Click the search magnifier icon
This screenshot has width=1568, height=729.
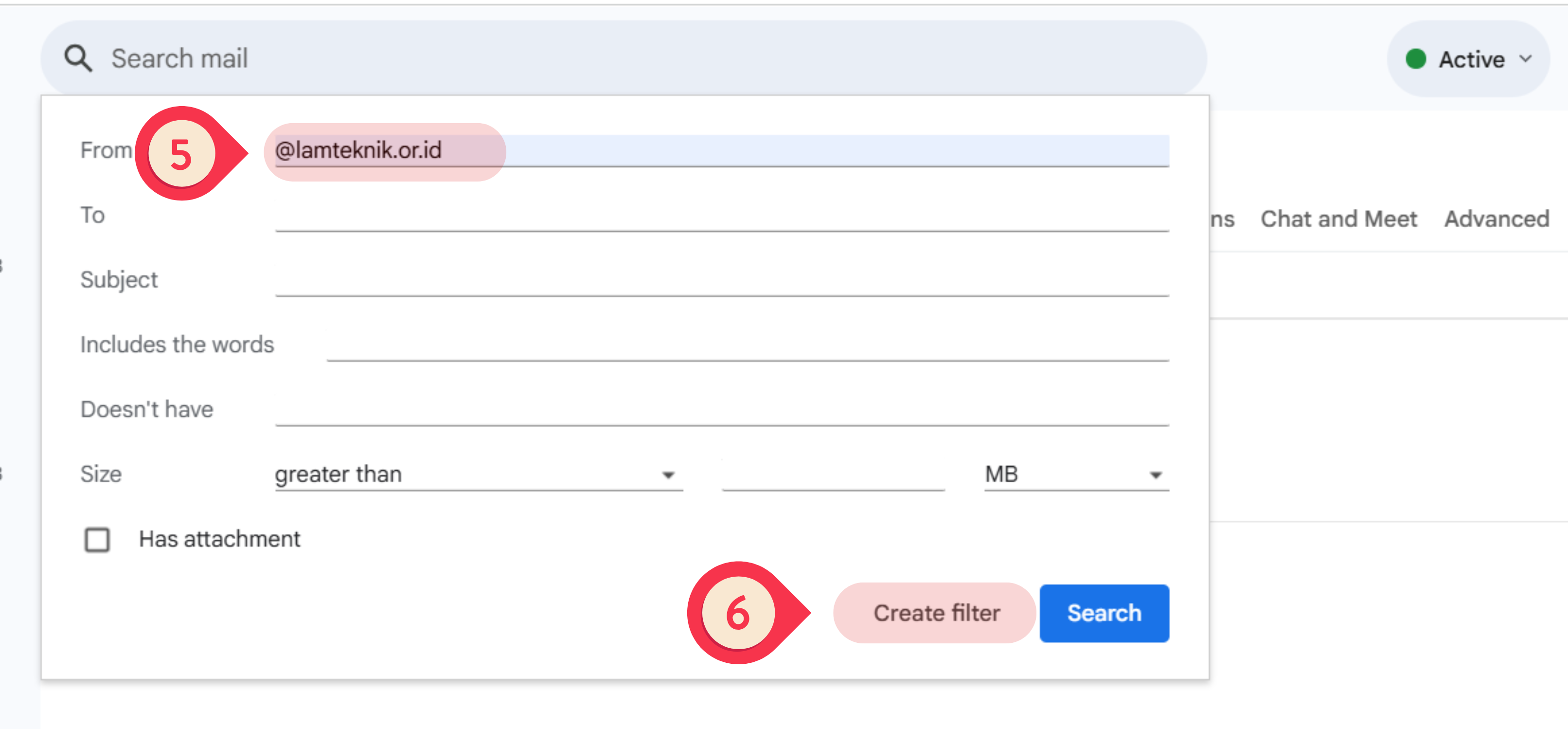pos(78,58)
